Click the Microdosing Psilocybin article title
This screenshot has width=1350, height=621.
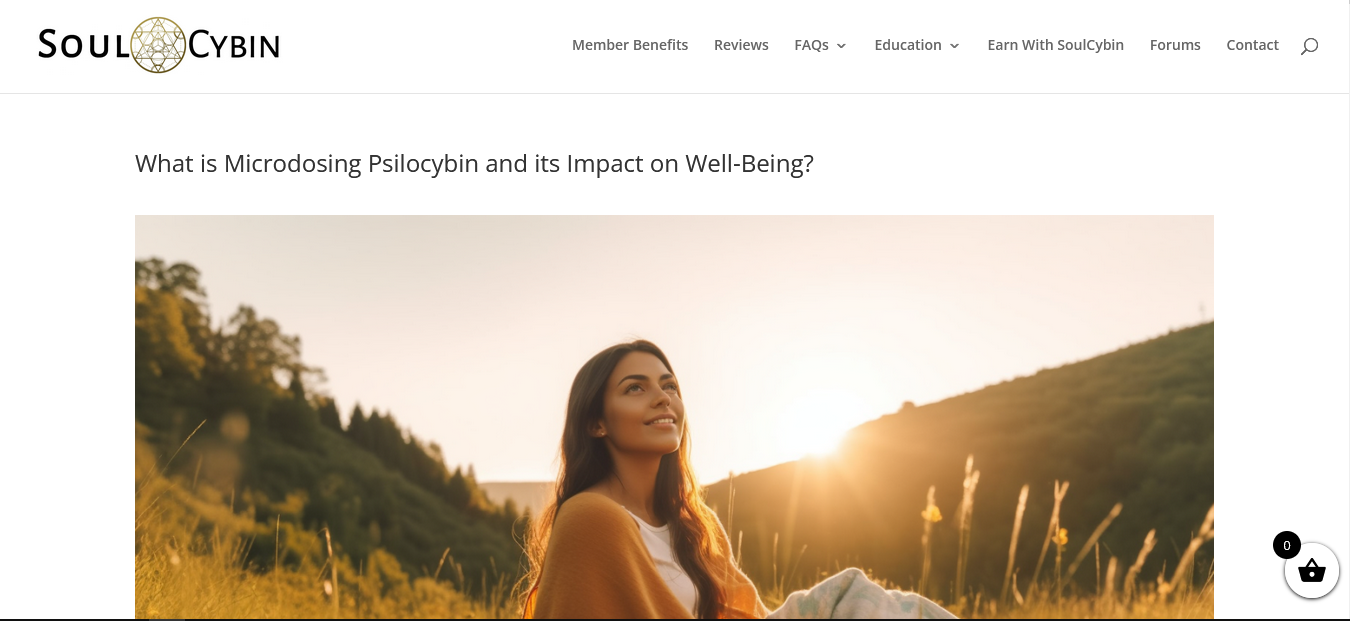[x=474, y=163]
